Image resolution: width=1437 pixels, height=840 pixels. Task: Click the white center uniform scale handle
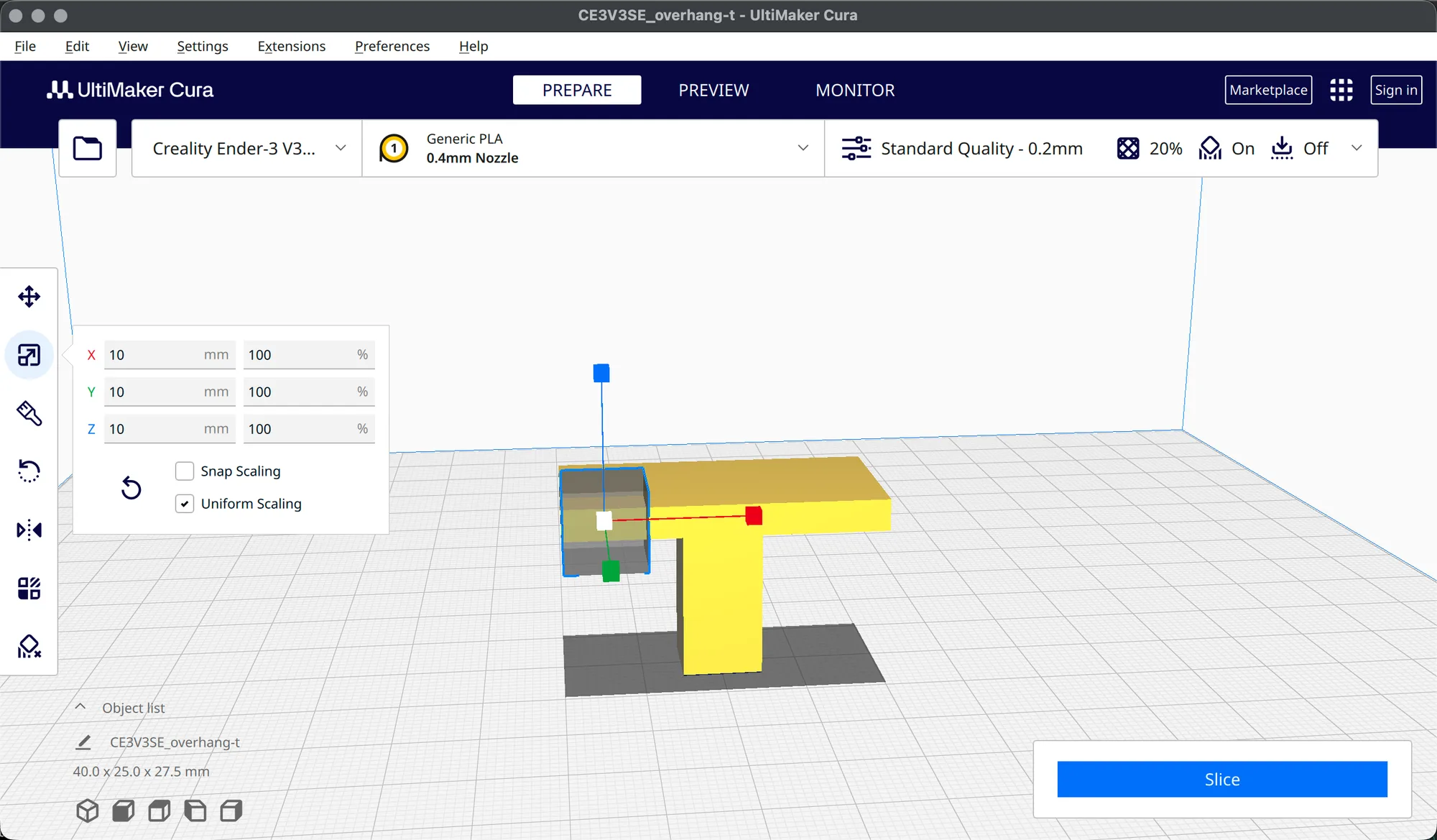pyautogui.click(x=604, y=520)
